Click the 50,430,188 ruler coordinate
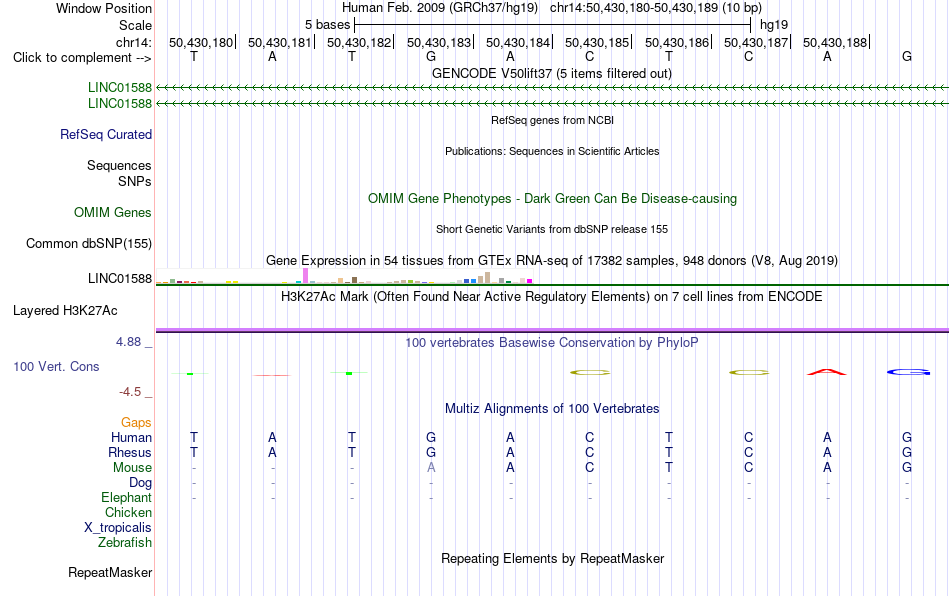Image resolution: width=950 pixels, height=596 pixels. tap(835, 42)
